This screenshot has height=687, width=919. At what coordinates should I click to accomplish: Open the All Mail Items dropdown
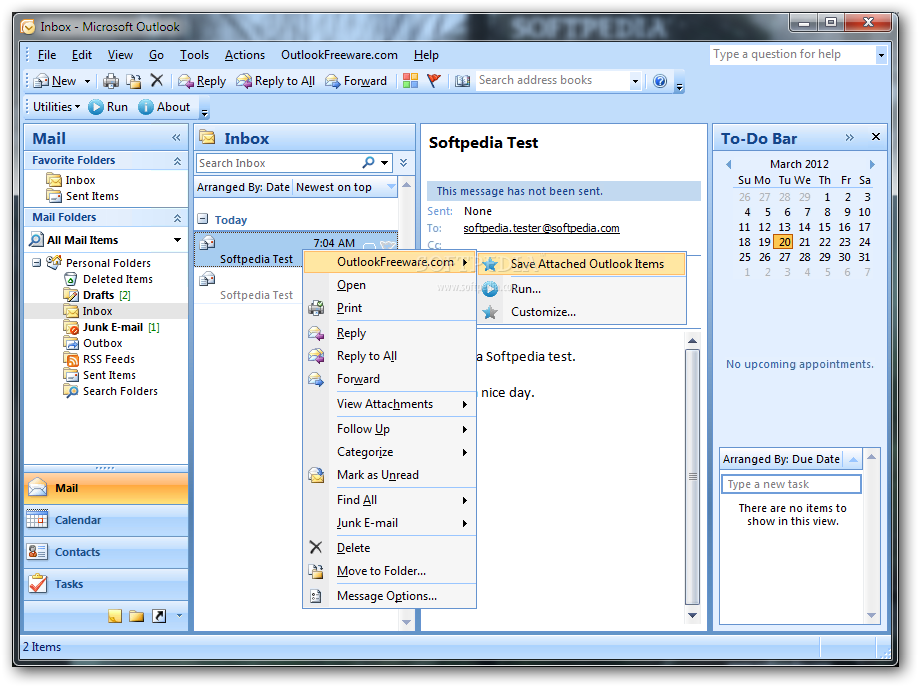point(178,240)
